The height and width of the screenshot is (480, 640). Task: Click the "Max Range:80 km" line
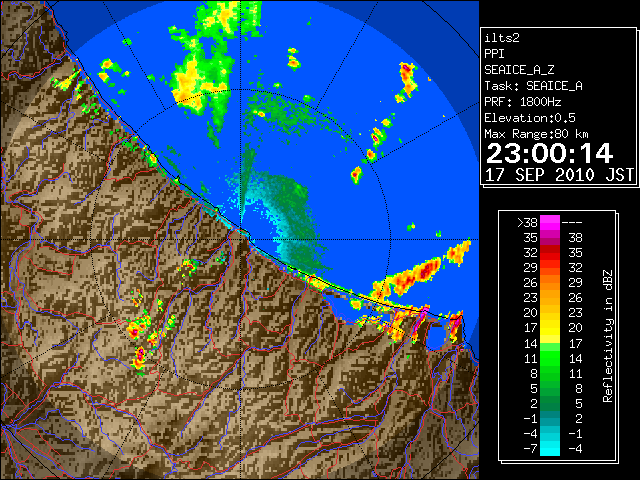coord(536,134)
